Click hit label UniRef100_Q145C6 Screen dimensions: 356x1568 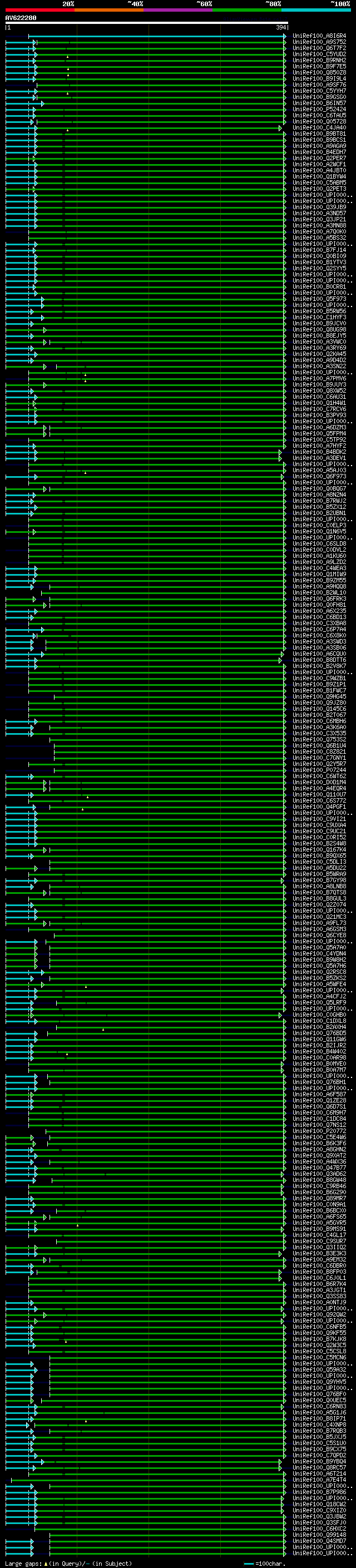(319, 709)
